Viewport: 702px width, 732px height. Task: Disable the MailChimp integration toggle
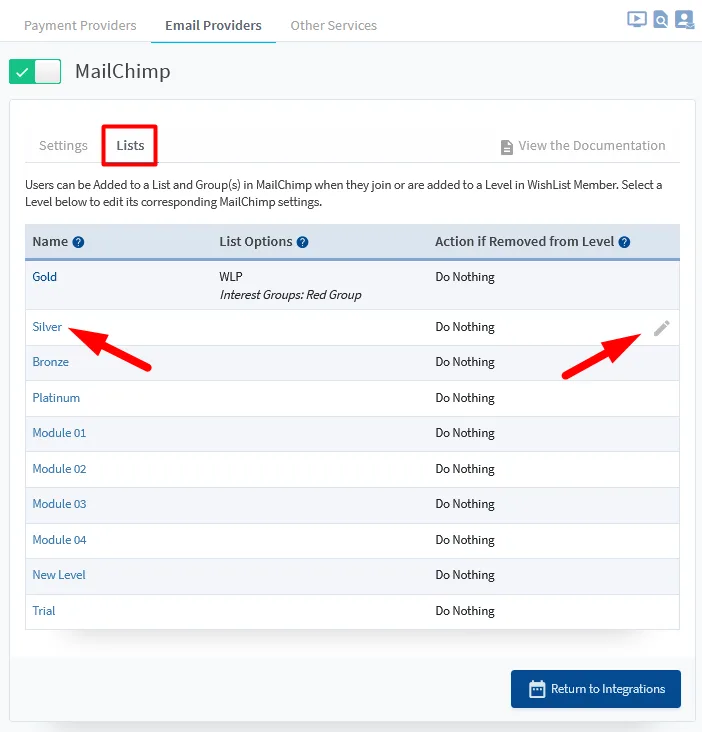[35, 71]
